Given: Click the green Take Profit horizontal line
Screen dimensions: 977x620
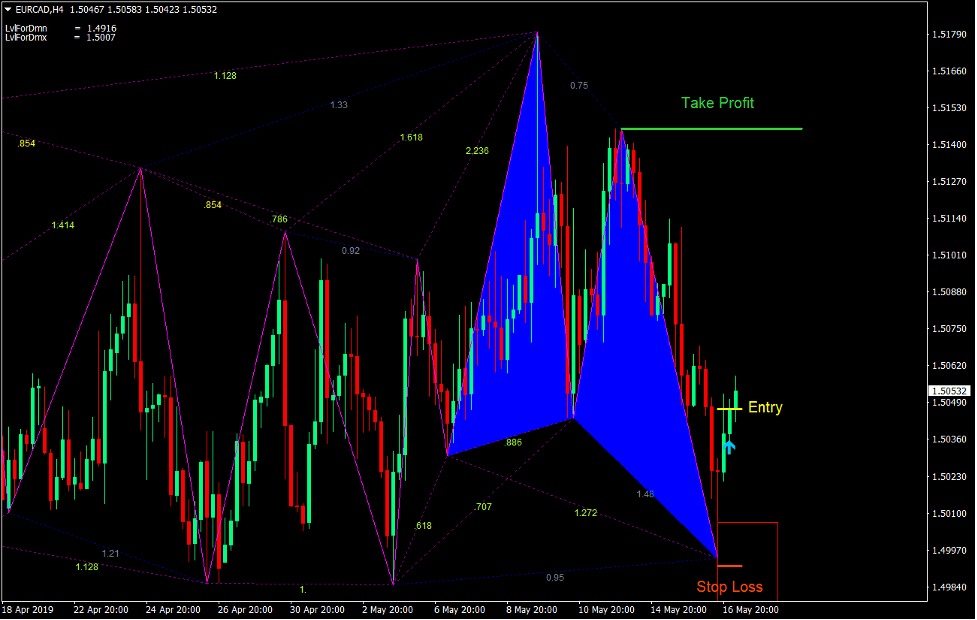Looking at the screenshot, I should 710,128.
